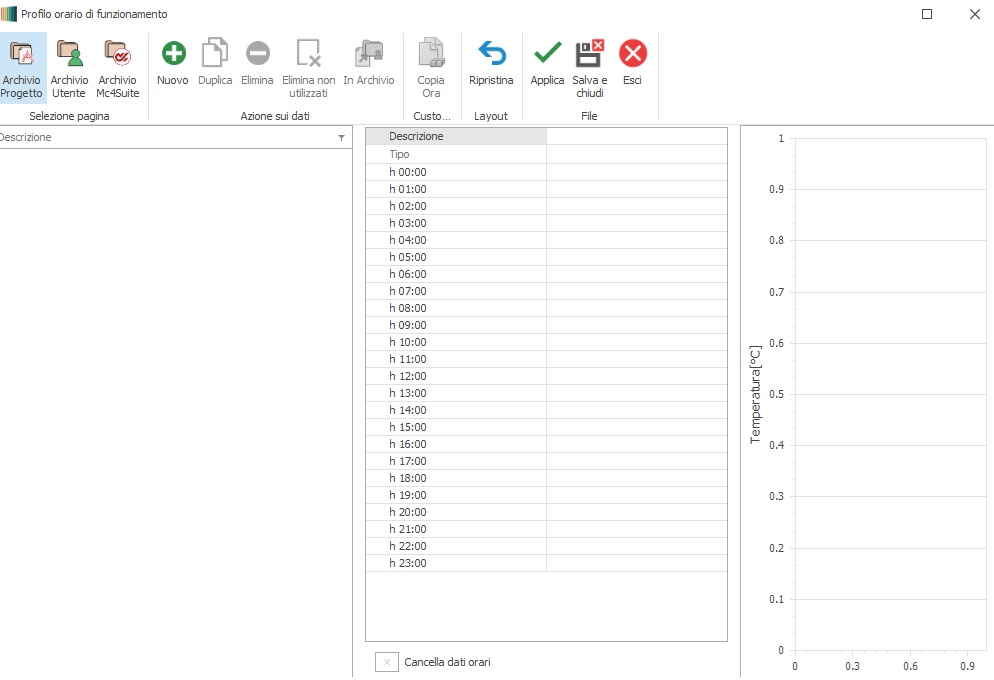This screenshot has height=680, width=994.
Task: Click the h 08:00 value cell
Action: (x=636, y=308)
